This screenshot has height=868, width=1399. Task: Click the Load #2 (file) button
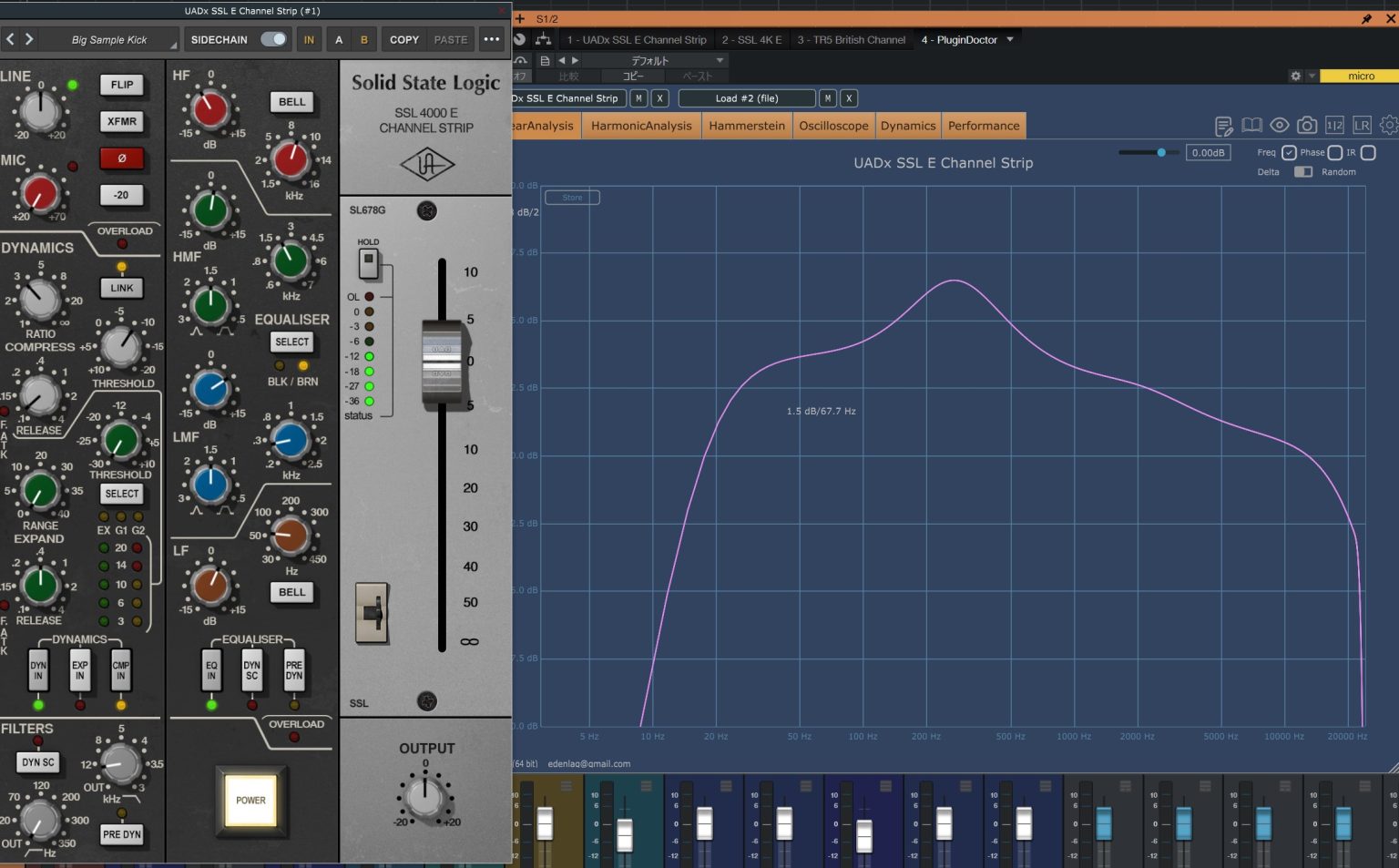(747, 98)
